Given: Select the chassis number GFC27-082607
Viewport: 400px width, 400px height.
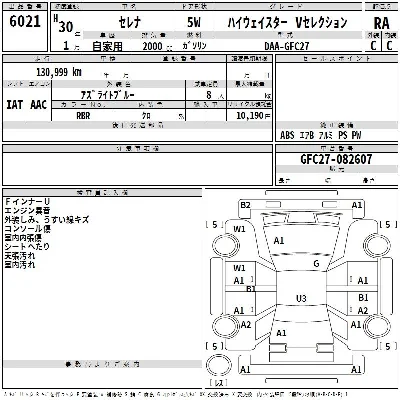Looking at the screenshot, I should click(x=336, y=159).
